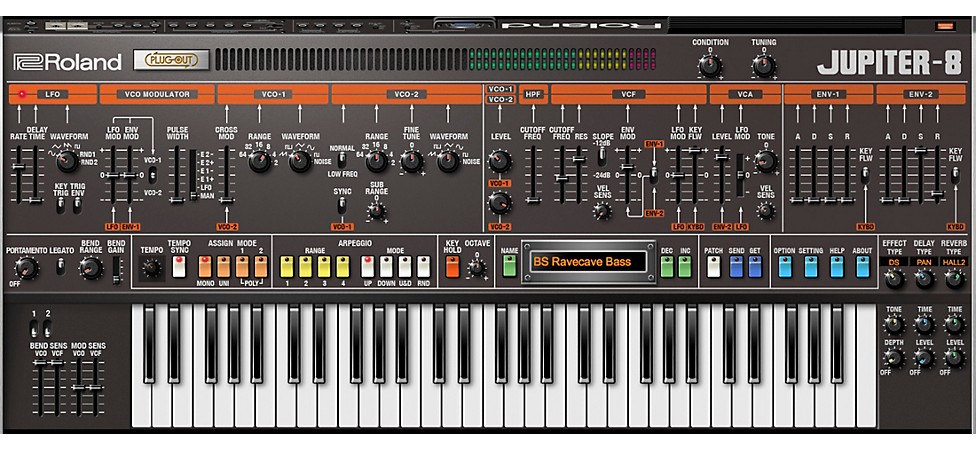This screenshot has height=450, width=976.
Task: Click the TEMPO knob
Action: pos(151,269)
